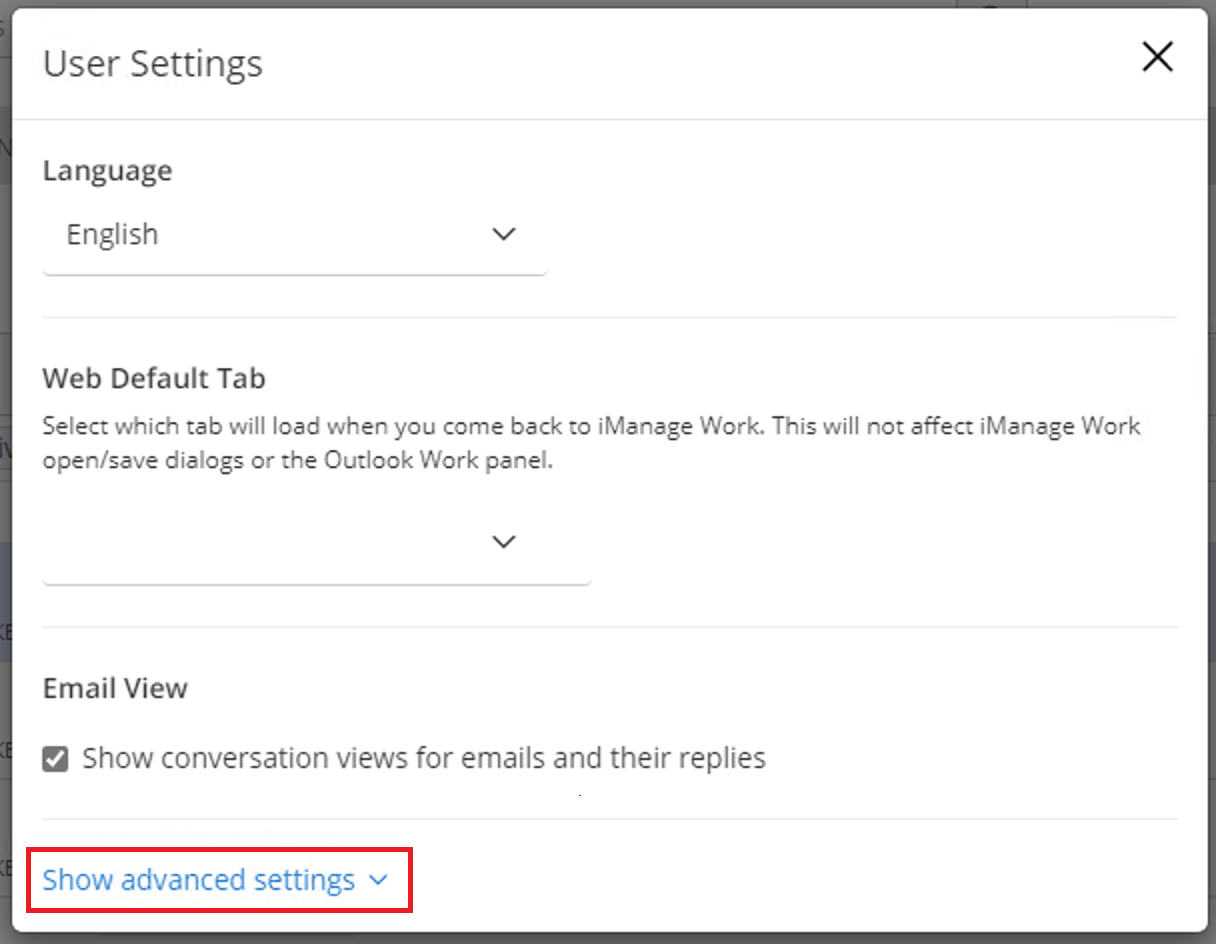Click the blue Show advanced settings text
Viewport: 1220px width, 944px height.
(x=198, y=880)
